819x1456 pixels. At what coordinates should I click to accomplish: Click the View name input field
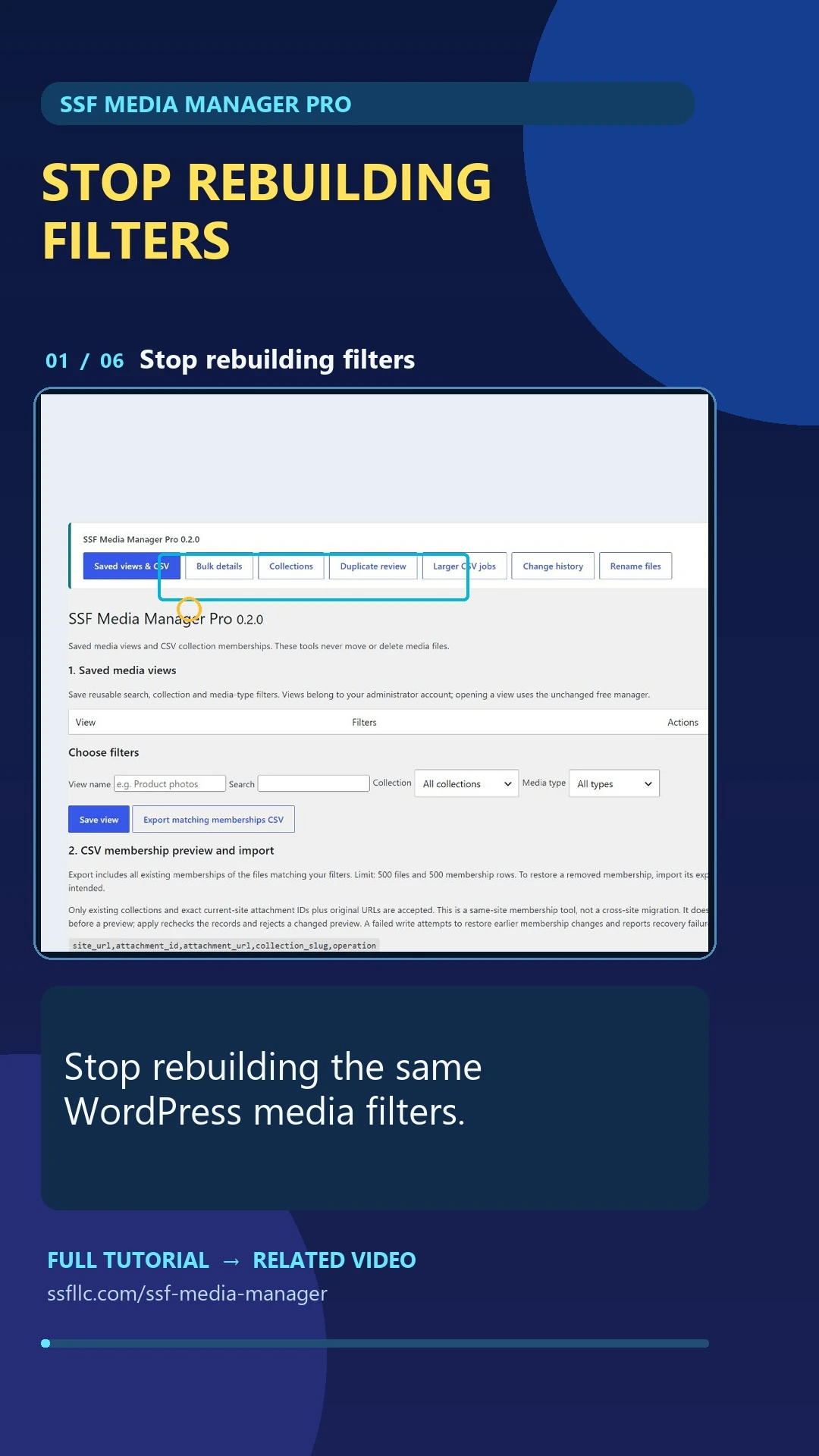pyautogui.click(x=170, y=783)
